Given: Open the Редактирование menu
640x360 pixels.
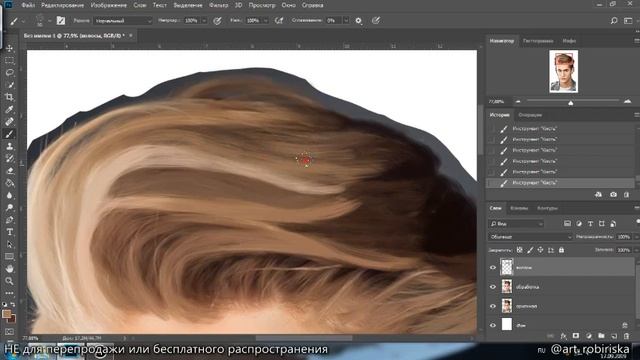Looking at the screenshot, I should (62, 5).
